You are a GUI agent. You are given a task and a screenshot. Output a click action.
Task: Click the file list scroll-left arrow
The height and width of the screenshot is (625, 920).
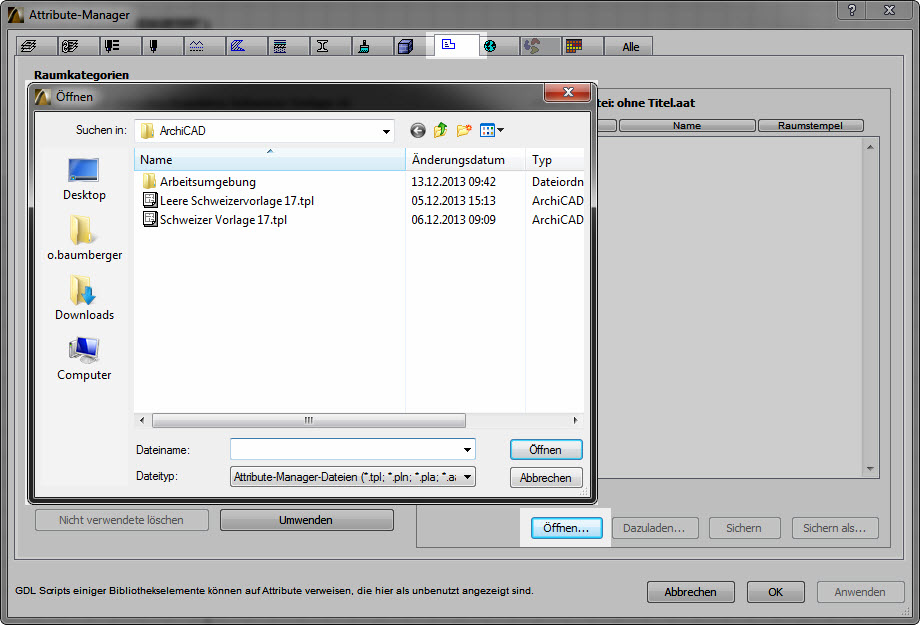coord(142,420)
